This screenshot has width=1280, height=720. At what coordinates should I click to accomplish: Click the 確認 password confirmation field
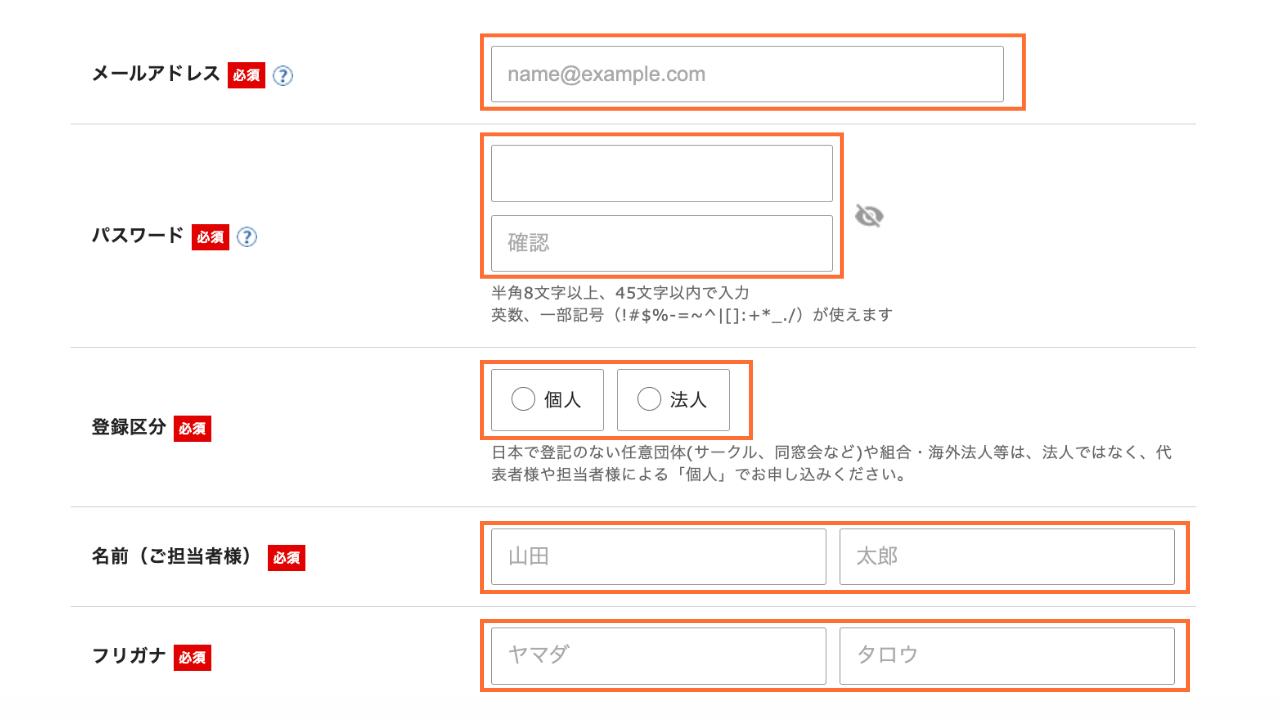coord(662,243)
